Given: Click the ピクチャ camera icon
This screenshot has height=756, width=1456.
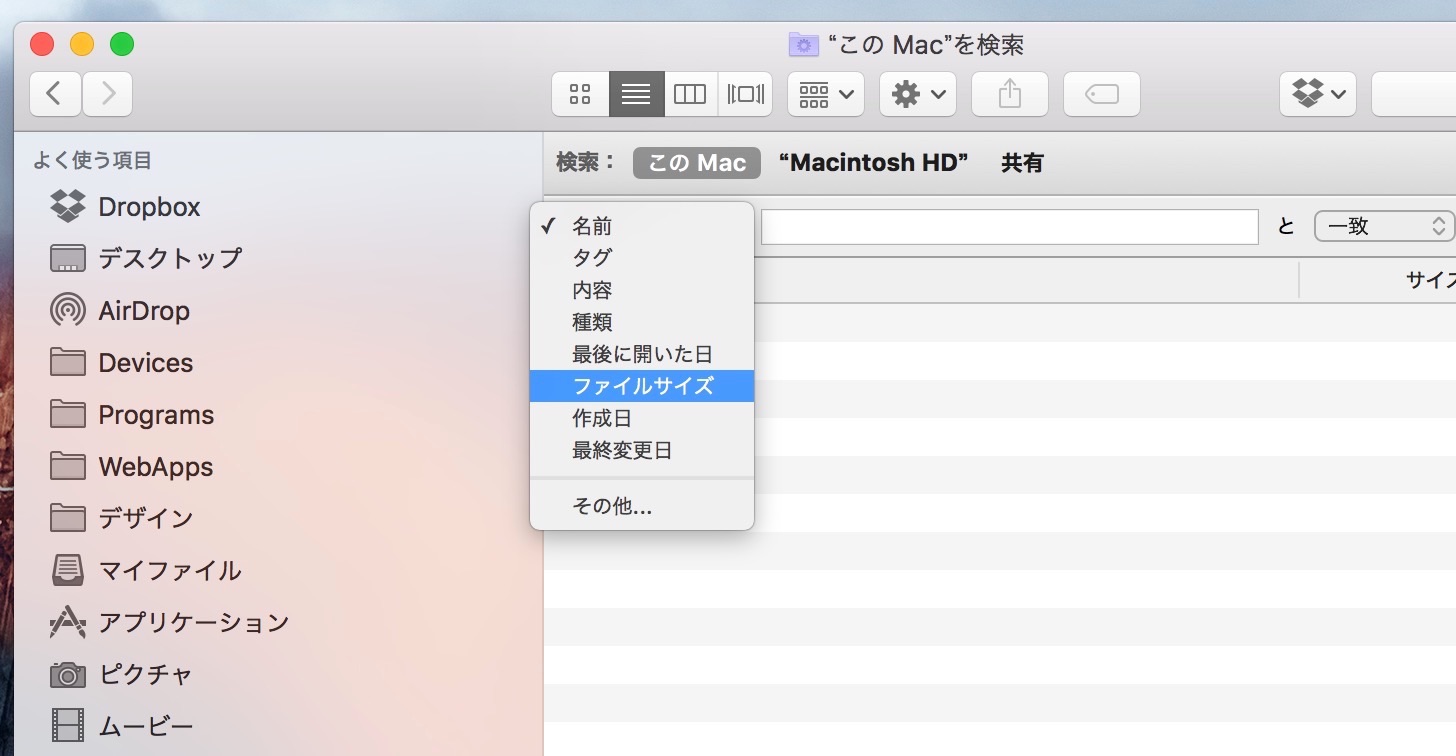Looking at the screenshot, I should point(68,674).
